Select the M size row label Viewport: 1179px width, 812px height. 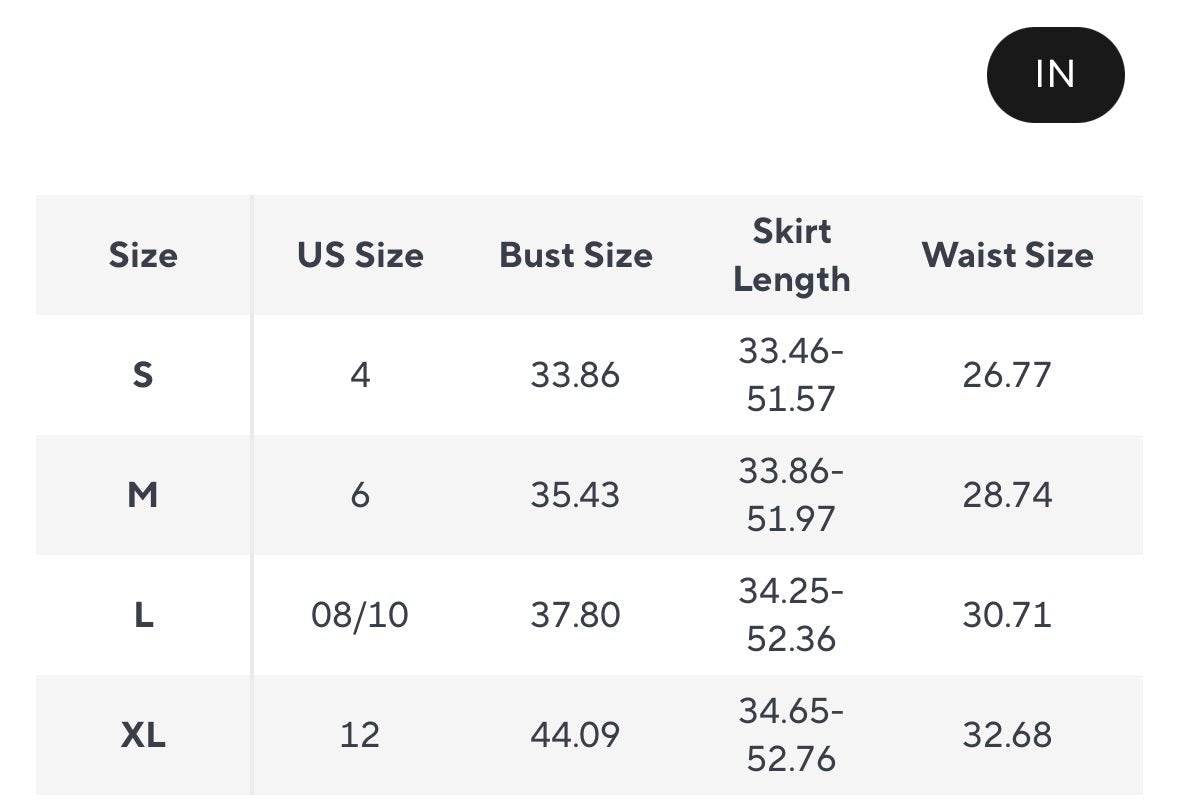tap(143, 495)
